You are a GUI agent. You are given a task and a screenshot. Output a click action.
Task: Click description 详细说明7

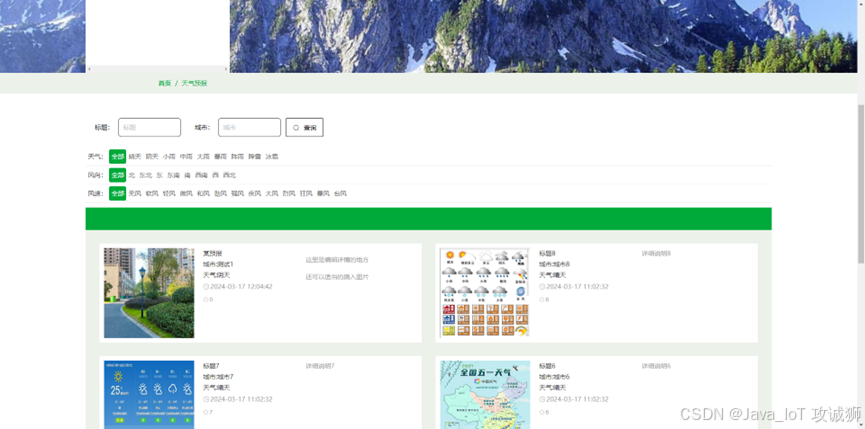coord(321,366)
